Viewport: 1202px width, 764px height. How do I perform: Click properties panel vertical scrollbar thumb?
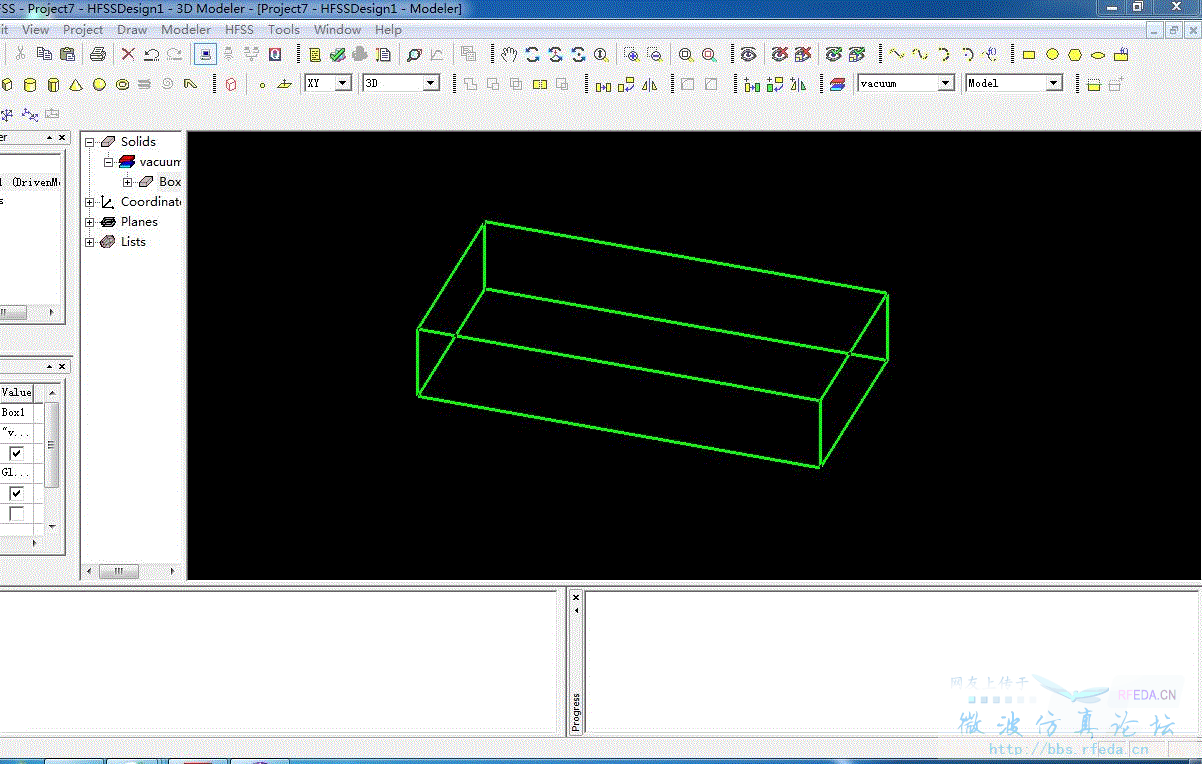52,444
